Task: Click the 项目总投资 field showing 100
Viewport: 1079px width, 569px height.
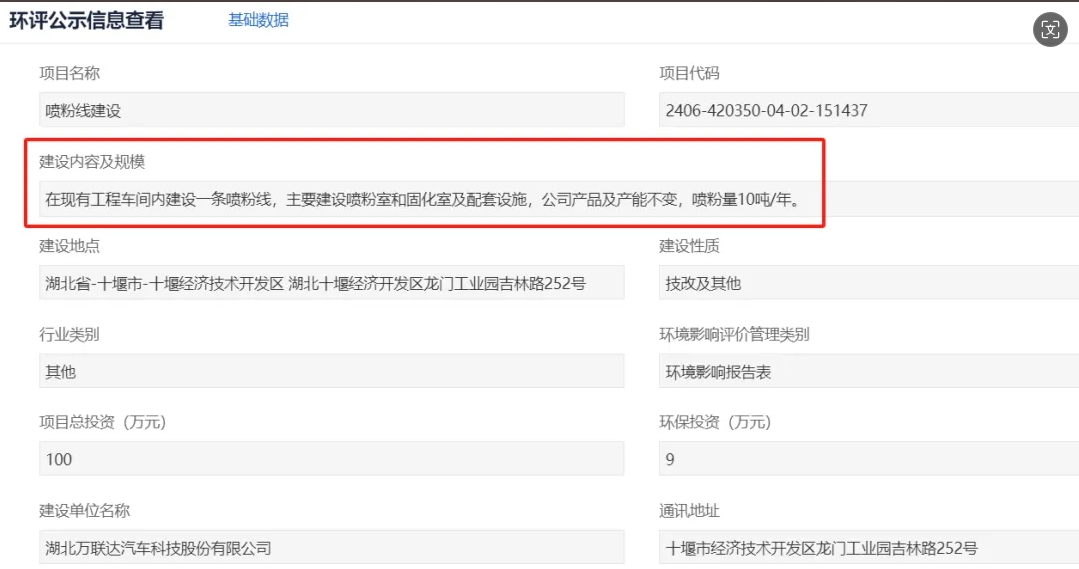Action: click(331, 459)
